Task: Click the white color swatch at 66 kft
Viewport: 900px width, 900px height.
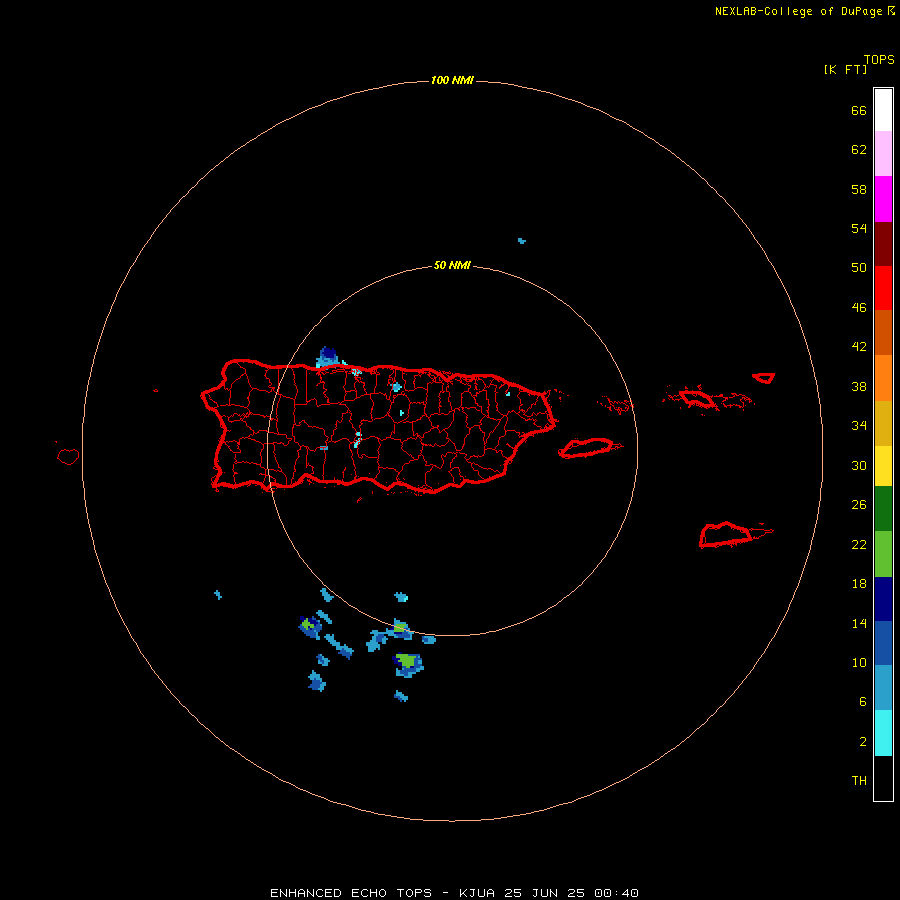Action: click(x=883, y=110)
